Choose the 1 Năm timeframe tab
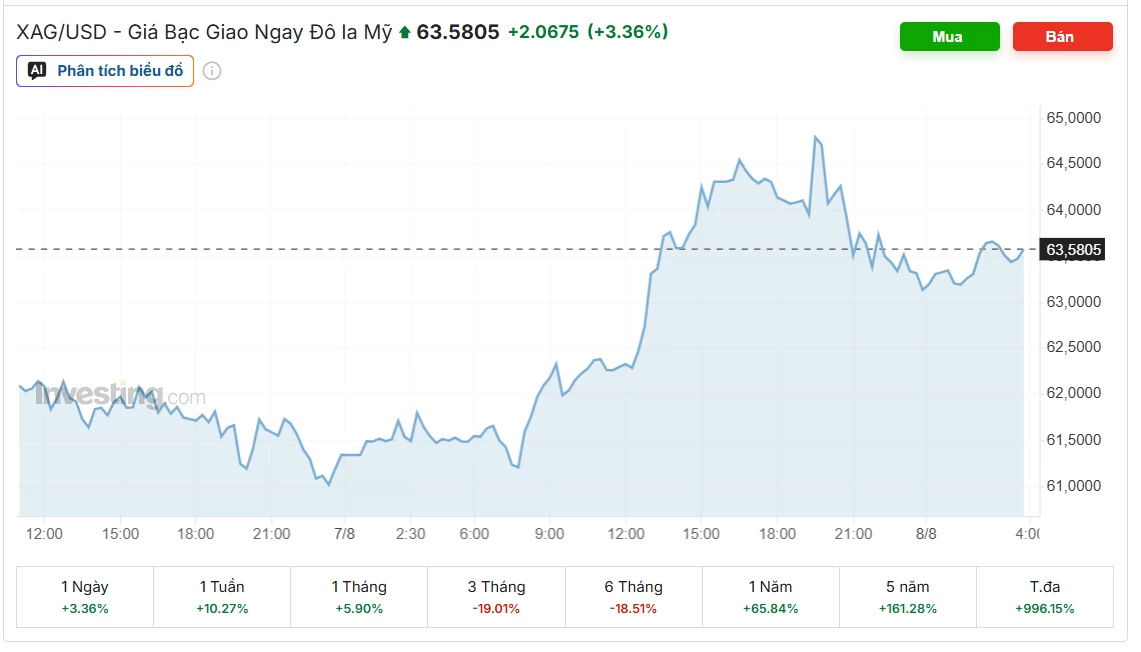Viewport: 1141px width, 652px height. 771,597
